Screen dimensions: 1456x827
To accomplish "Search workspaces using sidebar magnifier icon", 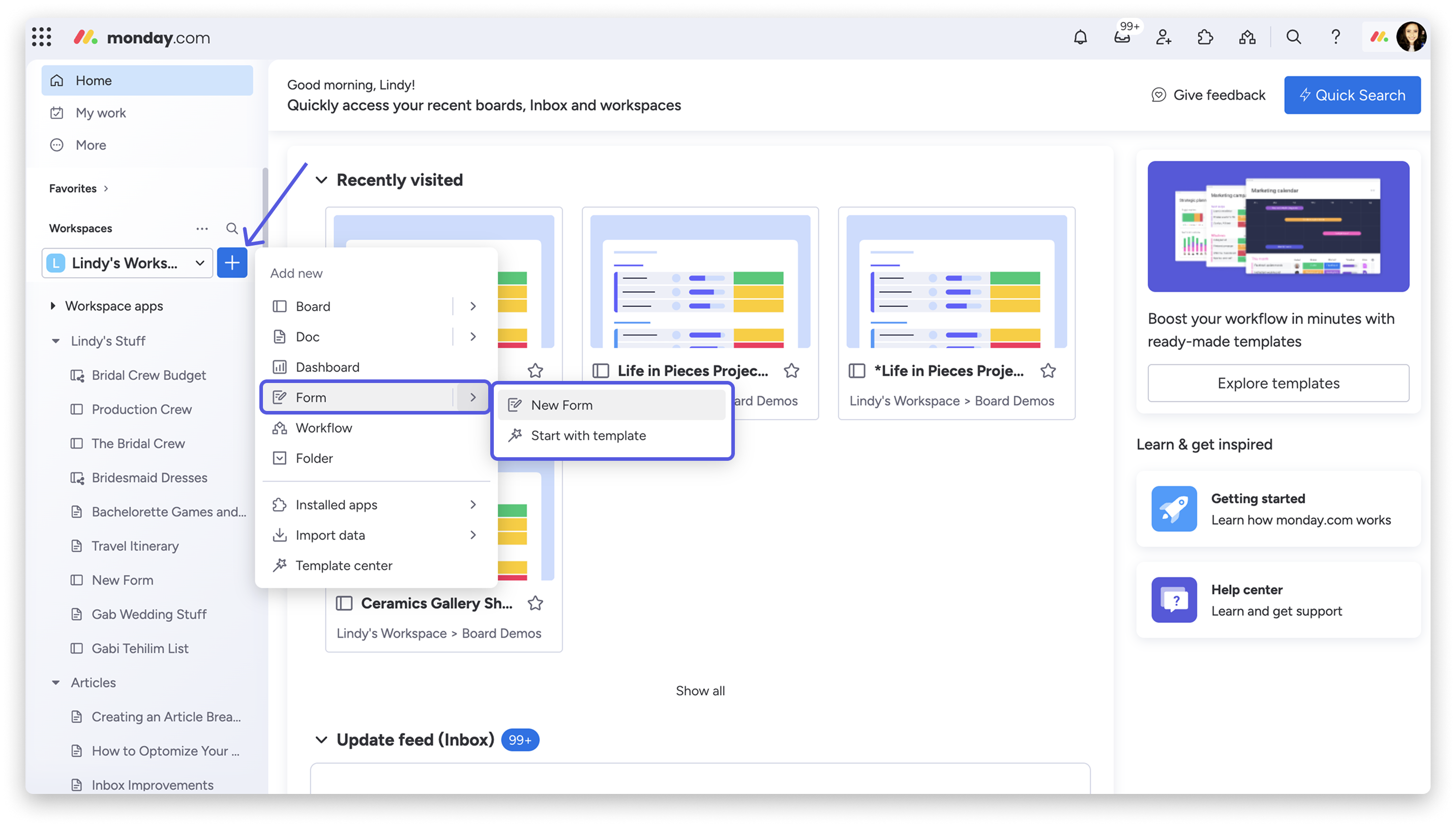I will 232,228.
